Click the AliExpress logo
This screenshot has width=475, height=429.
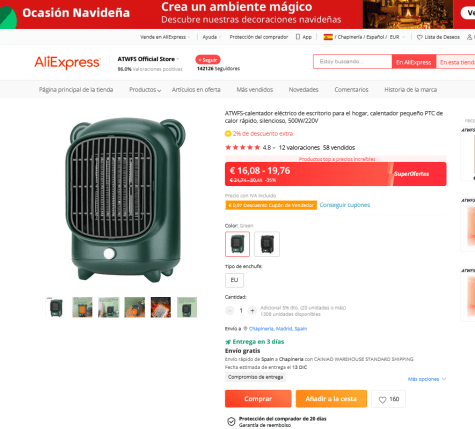(x=67, y=62)
